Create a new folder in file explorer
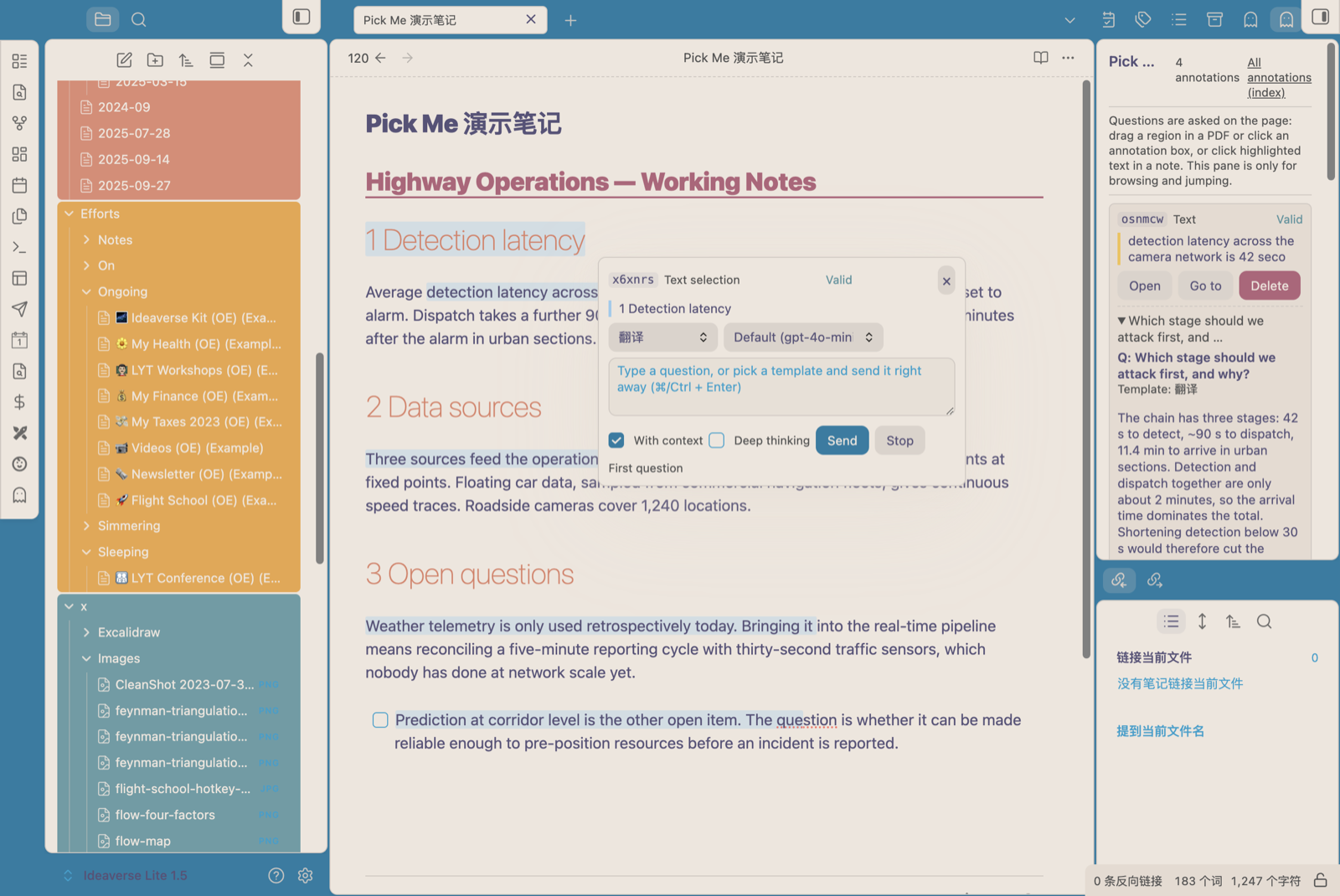 point(155,59)
